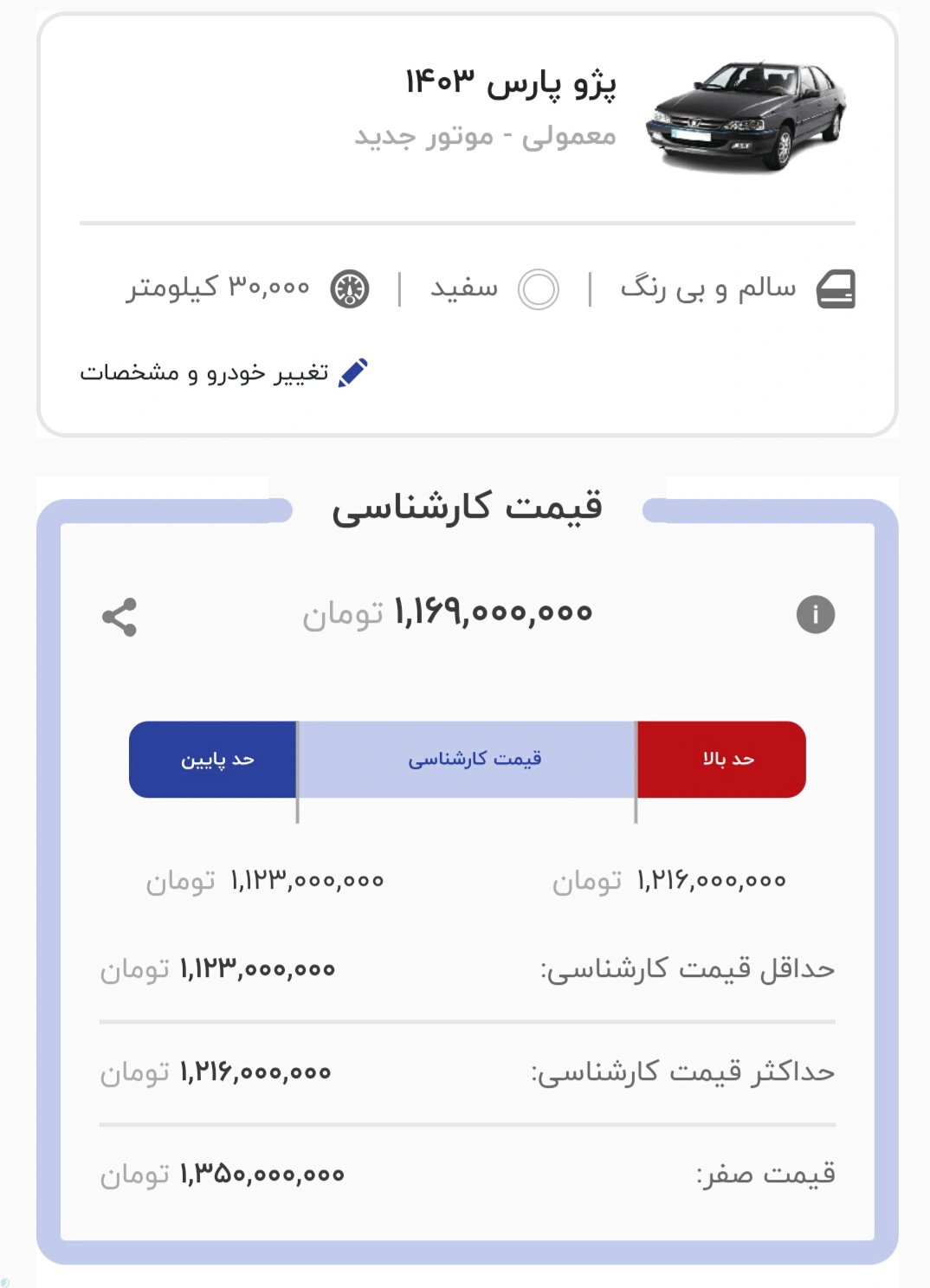Click the share icon for the expert price
The height and width of the screenshot is (1288, 930).
[119, 616]
